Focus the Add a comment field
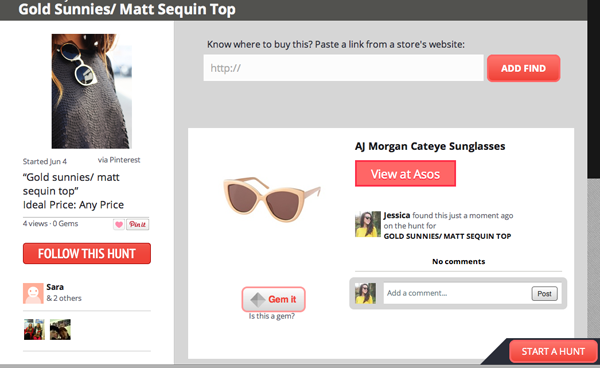This screenshot has height=368, width=600. click(x=457, y=293)
